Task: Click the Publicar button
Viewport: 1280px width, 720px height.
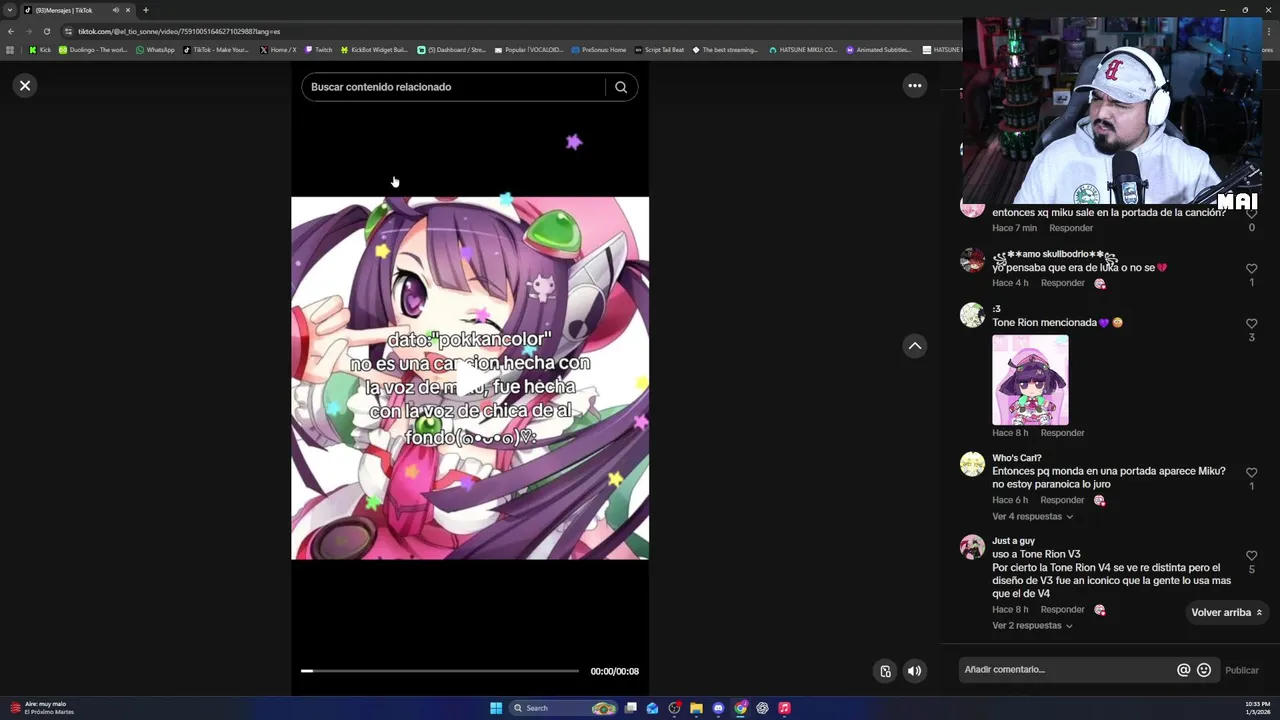Action: tap(1242, 670)
